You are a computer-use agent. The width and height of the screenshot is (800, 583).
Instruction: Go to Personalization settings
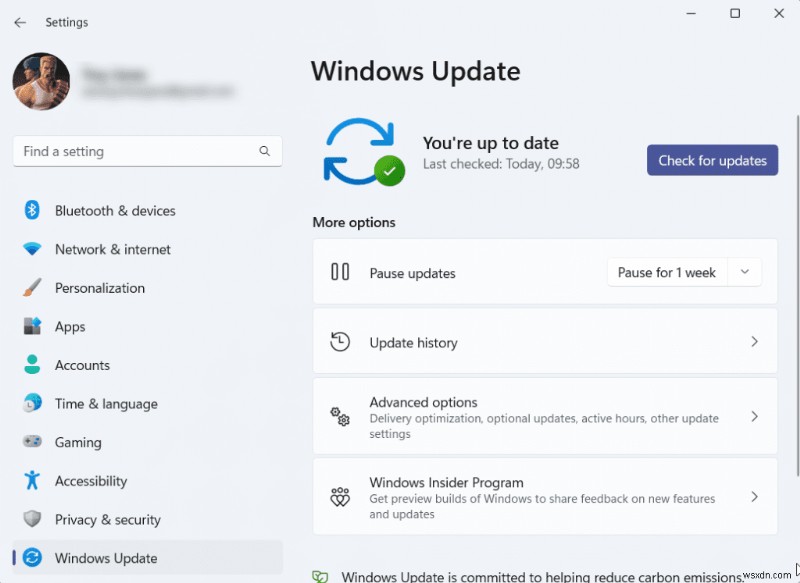point(100,288)
